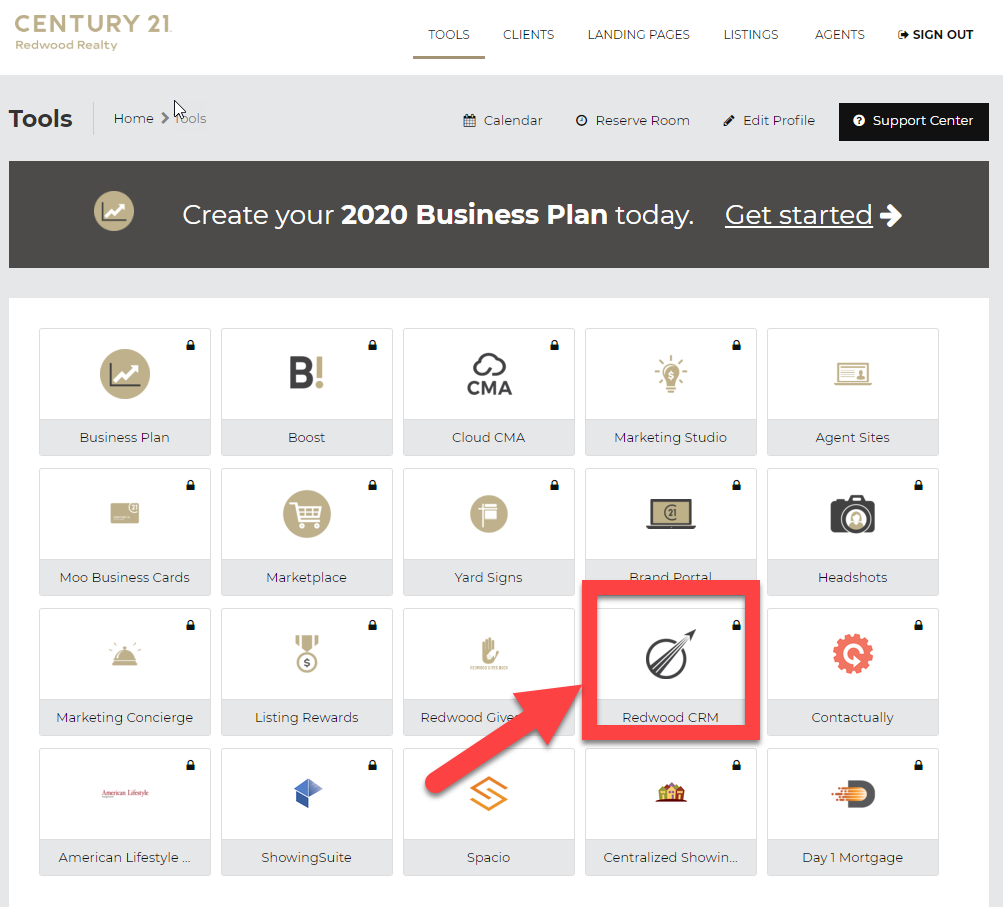Open the Landing Pages tab
This screenshot has width=1003, height=907.
638,35
